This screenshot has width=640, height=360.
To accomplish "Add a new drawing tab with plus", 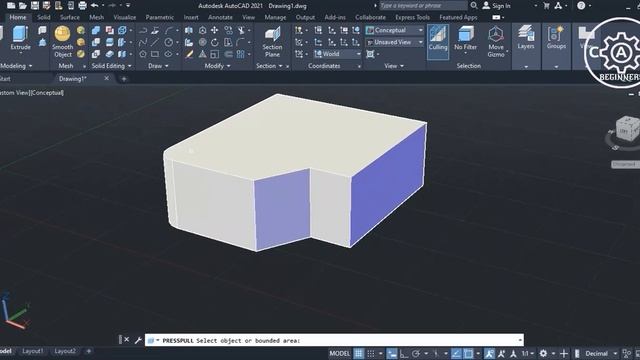I will (x=124, y=79).
